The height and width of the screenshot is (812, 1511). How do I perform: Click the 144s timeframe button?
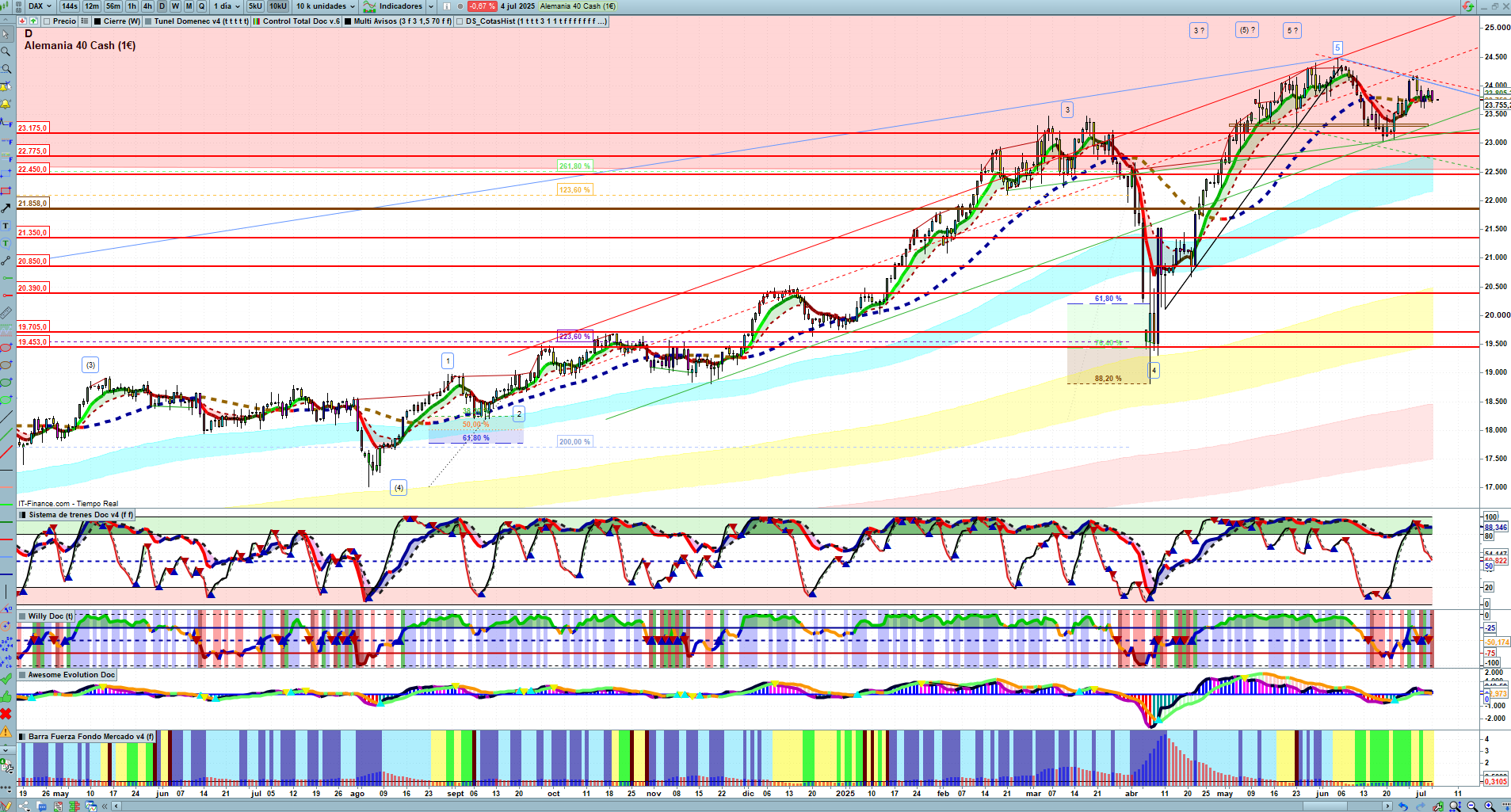[x=70, y=6]
